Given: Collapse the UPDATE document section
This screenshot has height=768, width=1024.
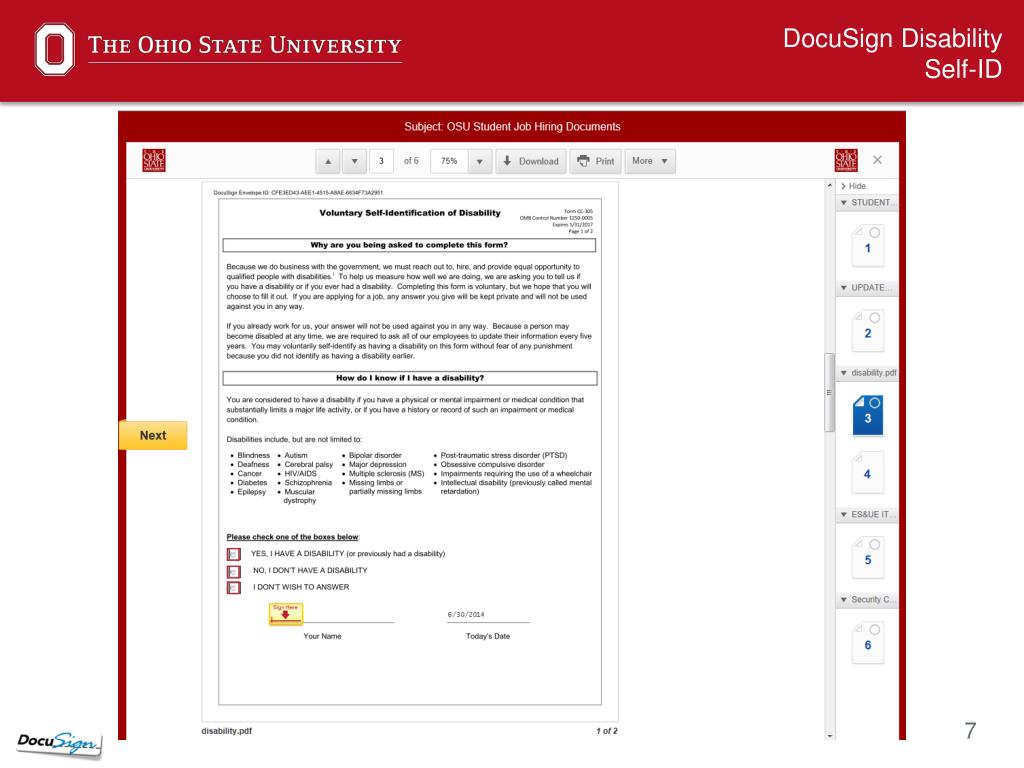Looking at the screenshot, I should [x=868, y=287].
